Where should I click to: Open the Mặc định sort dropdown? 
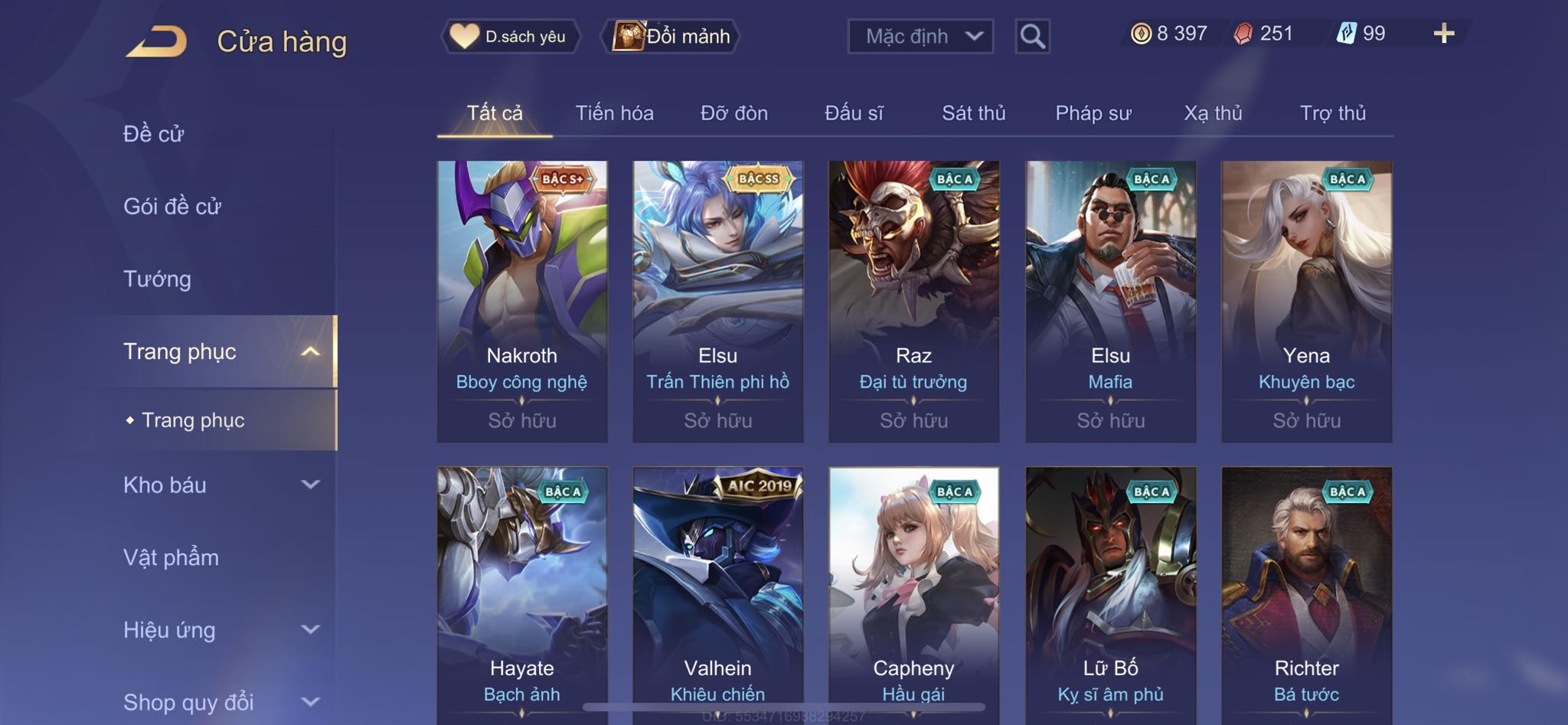tap(920, 36)
